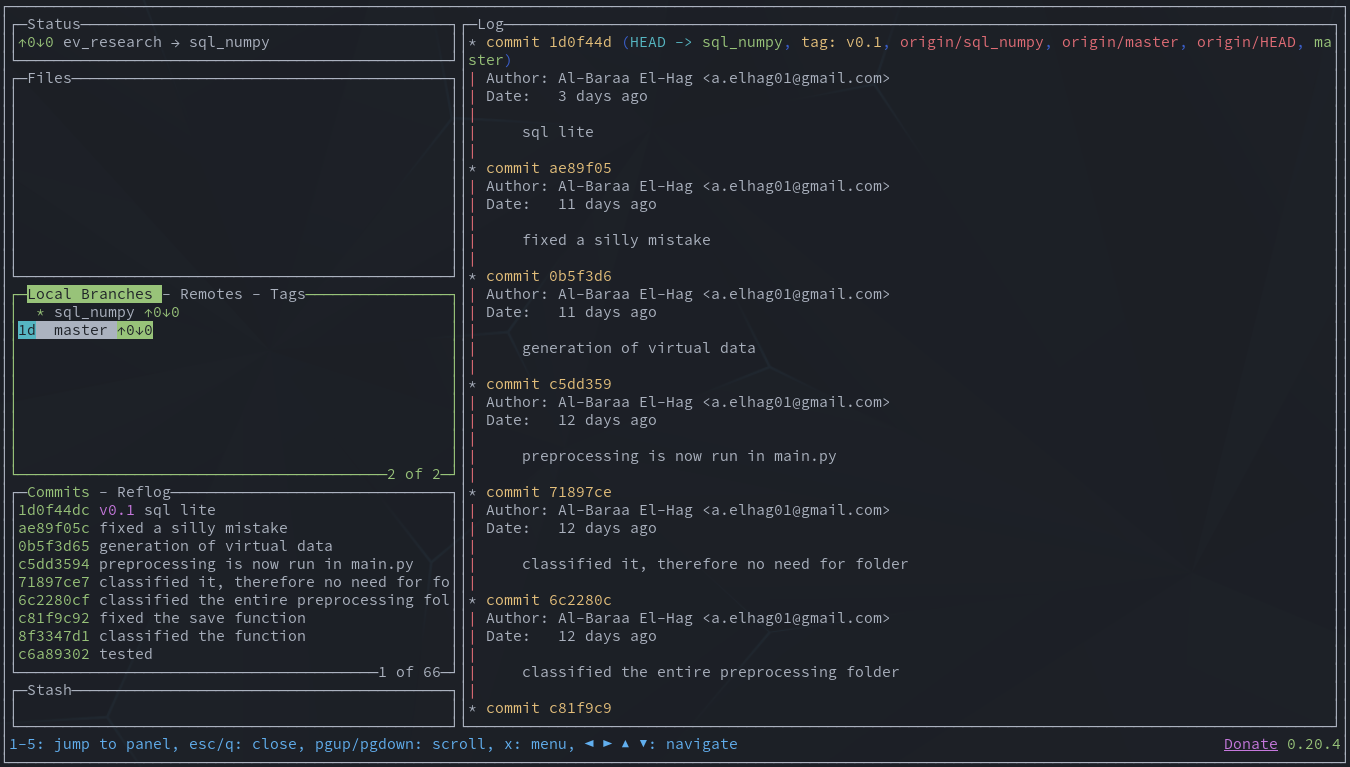Screen dimensions: 1350x767
Task: Switch to the Remotes tab
Action: click(211, 294)
